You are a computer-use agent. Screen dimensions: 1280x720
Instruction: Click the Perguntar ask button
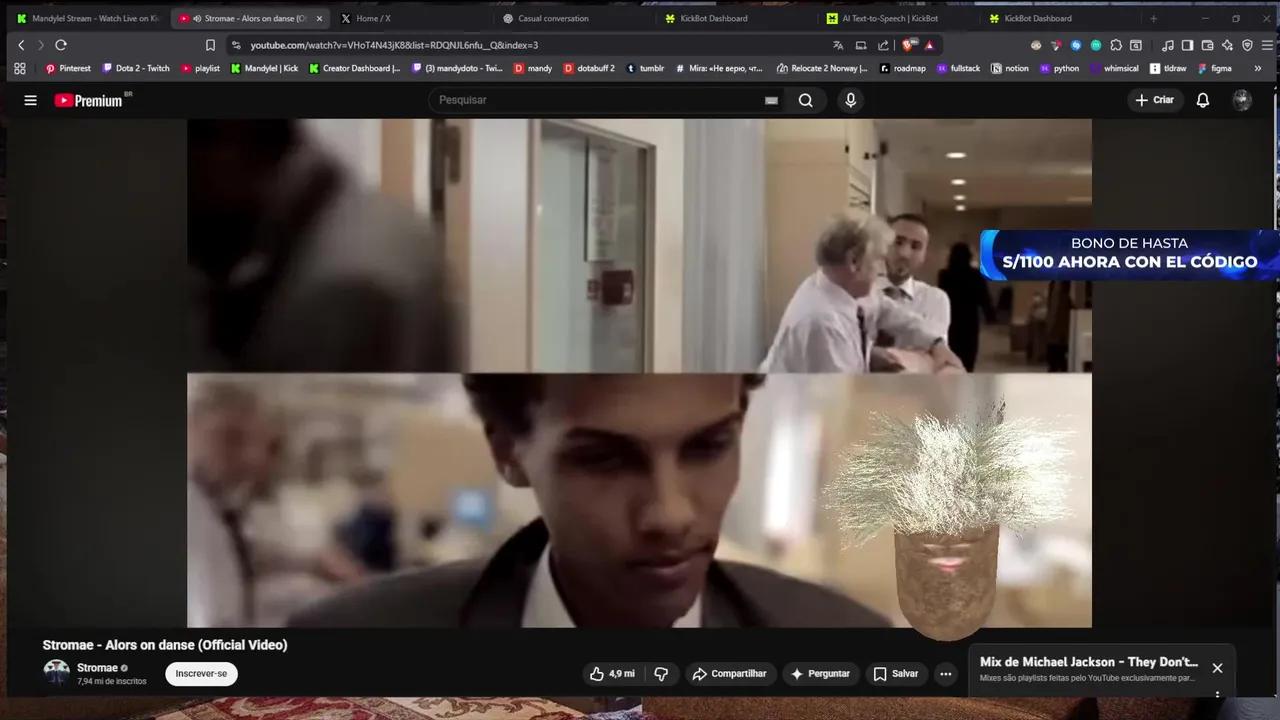pos(820,674)
